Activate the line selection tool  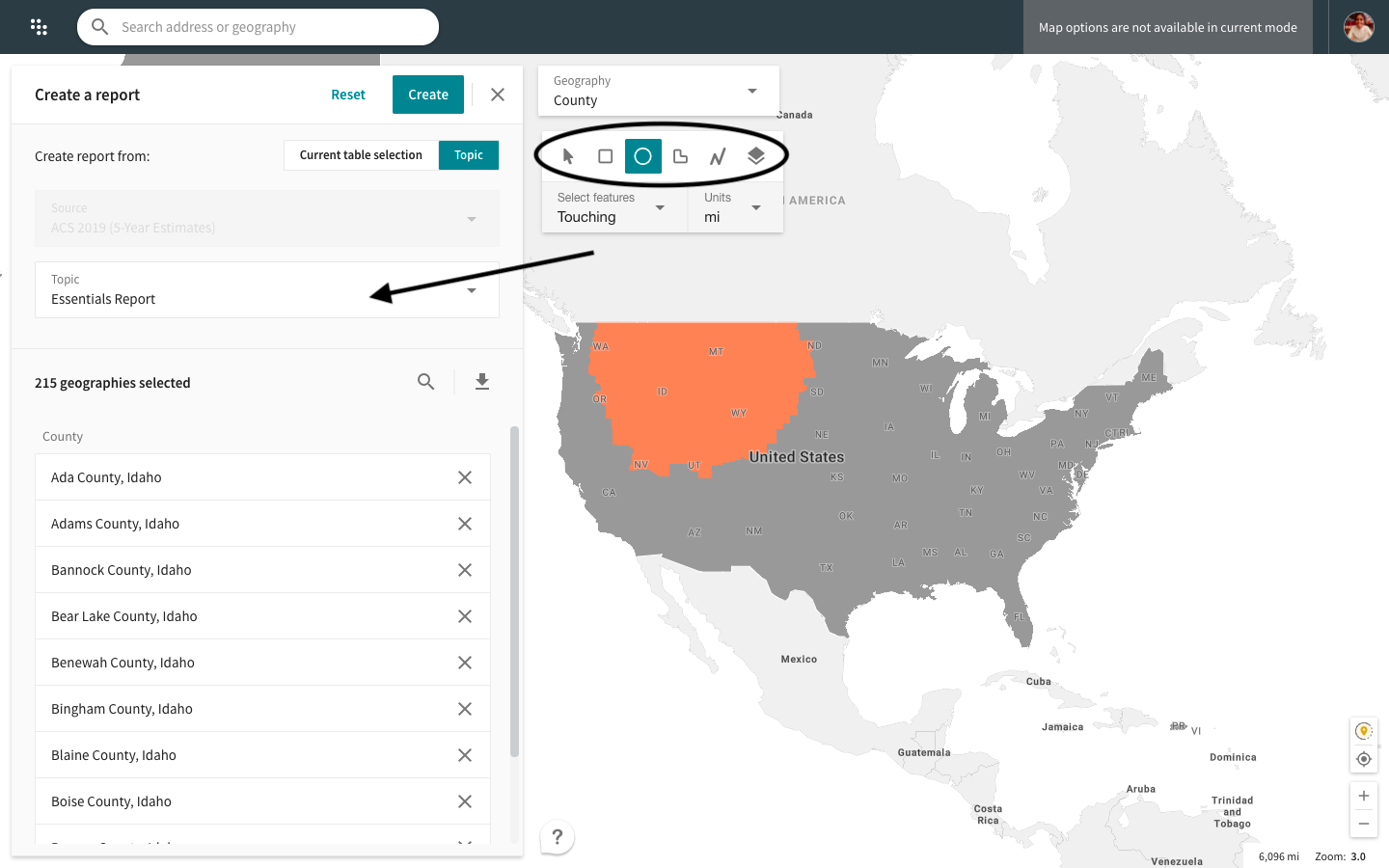719,156
